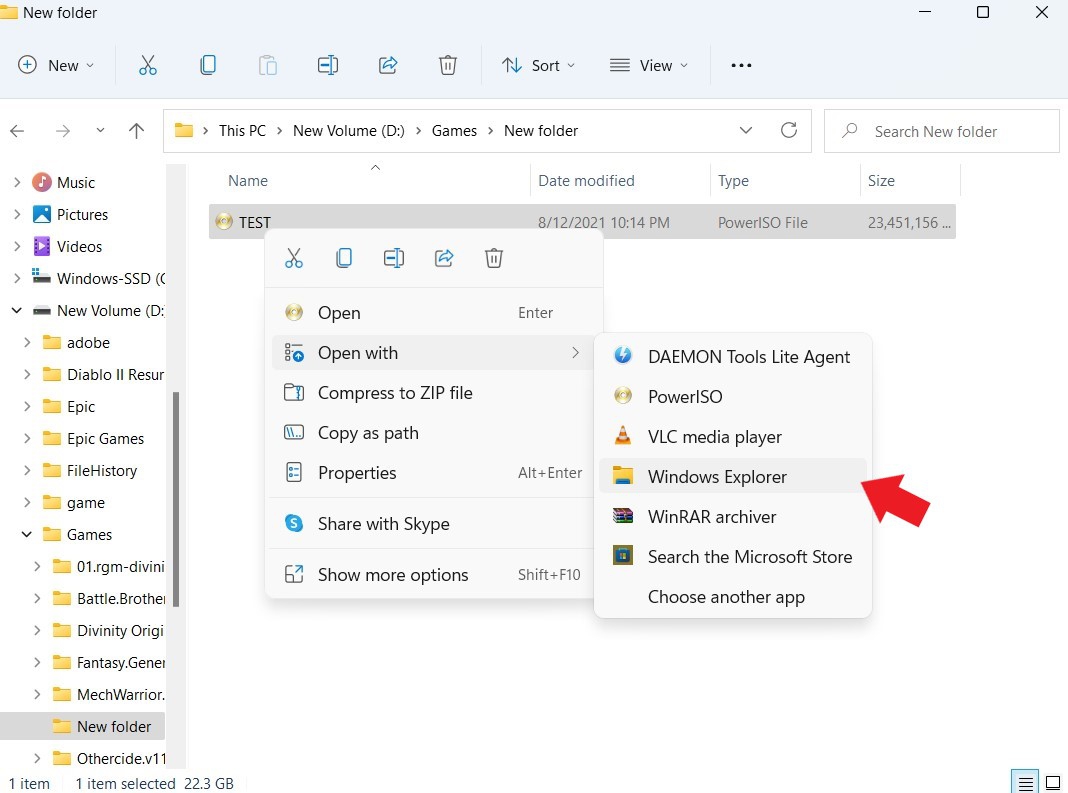Click the folder icon in the address bar
The width and height of the screenshot is (1068, 793).
tap(184, 130)
